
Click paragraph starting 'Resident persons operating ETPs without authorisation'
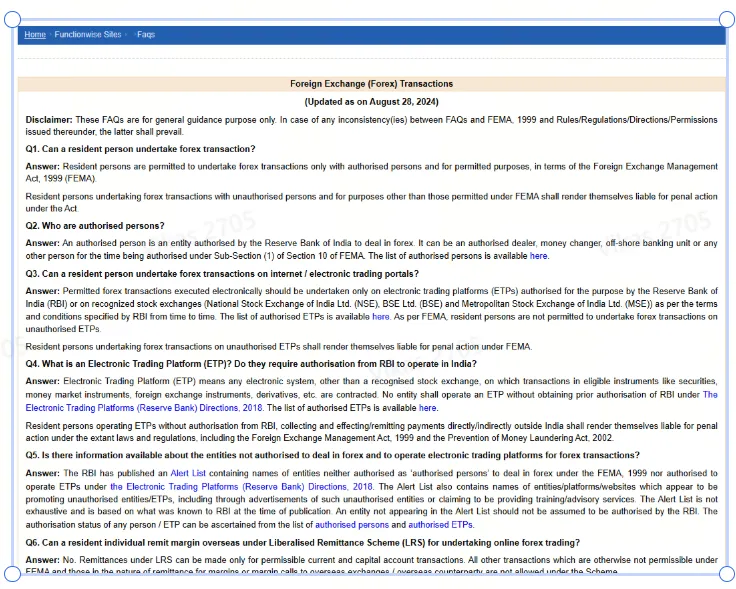[371, 432]
